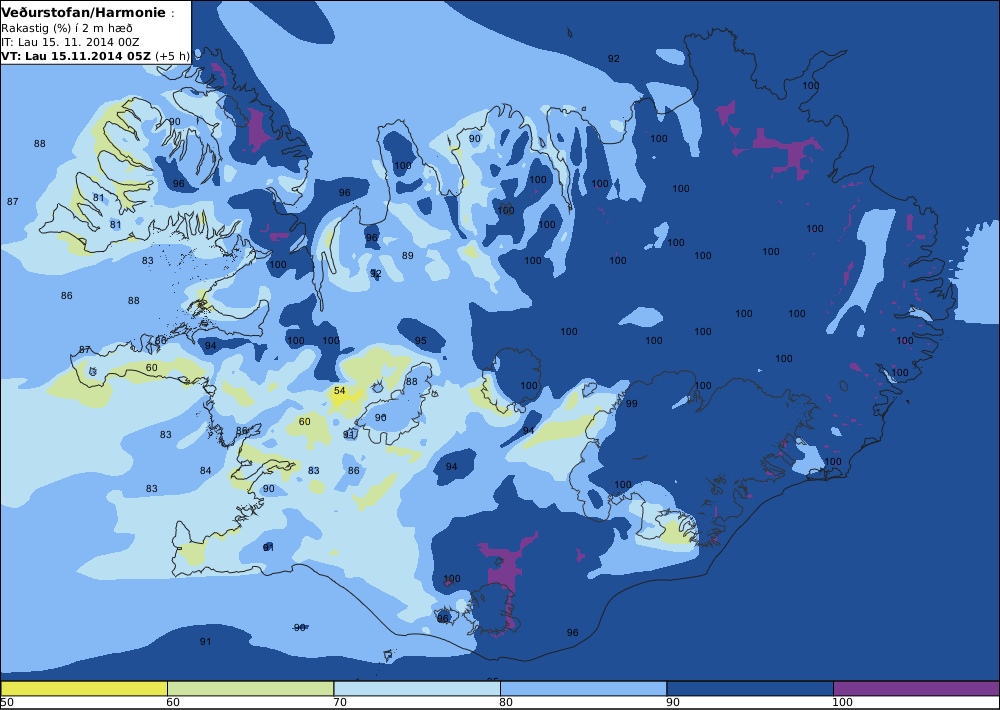Click the '95' humidity value on the map
Screen dimensions: 1000x710
pos(420,341)
